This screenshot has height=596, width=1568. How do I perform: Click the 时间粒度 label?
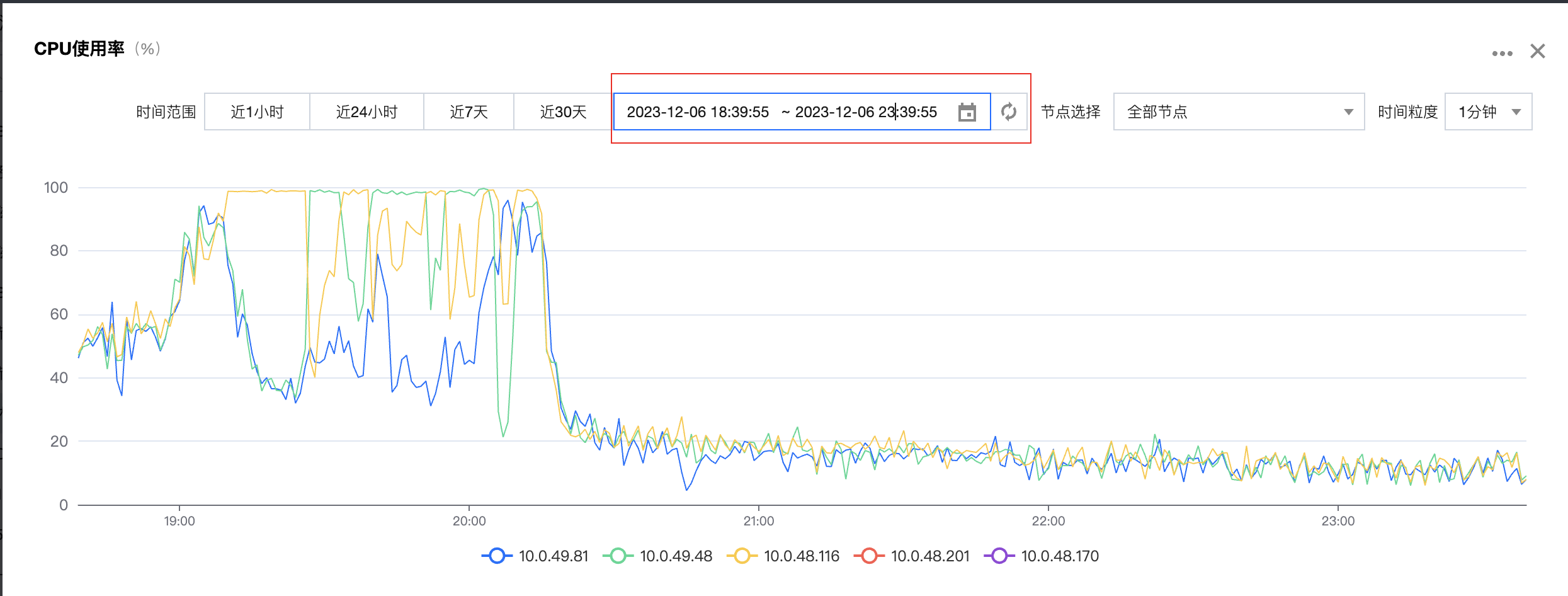(x=1408, y=112)
